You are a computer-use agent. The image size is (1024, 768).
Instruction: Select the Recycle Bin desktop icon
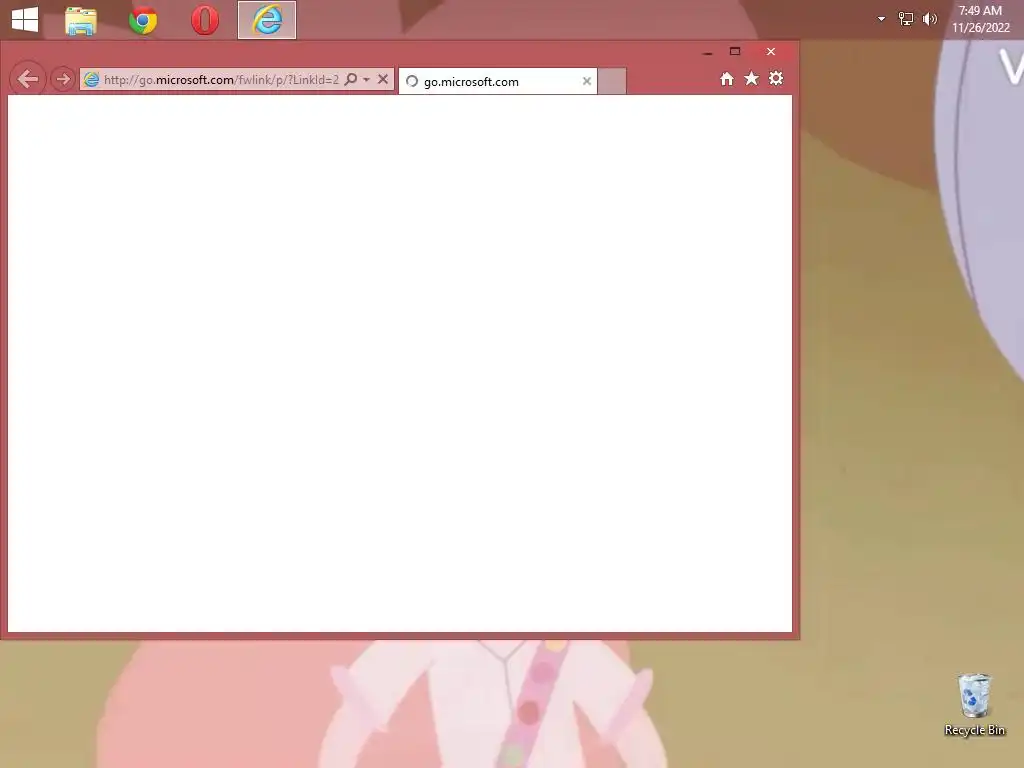pos(974,706)
